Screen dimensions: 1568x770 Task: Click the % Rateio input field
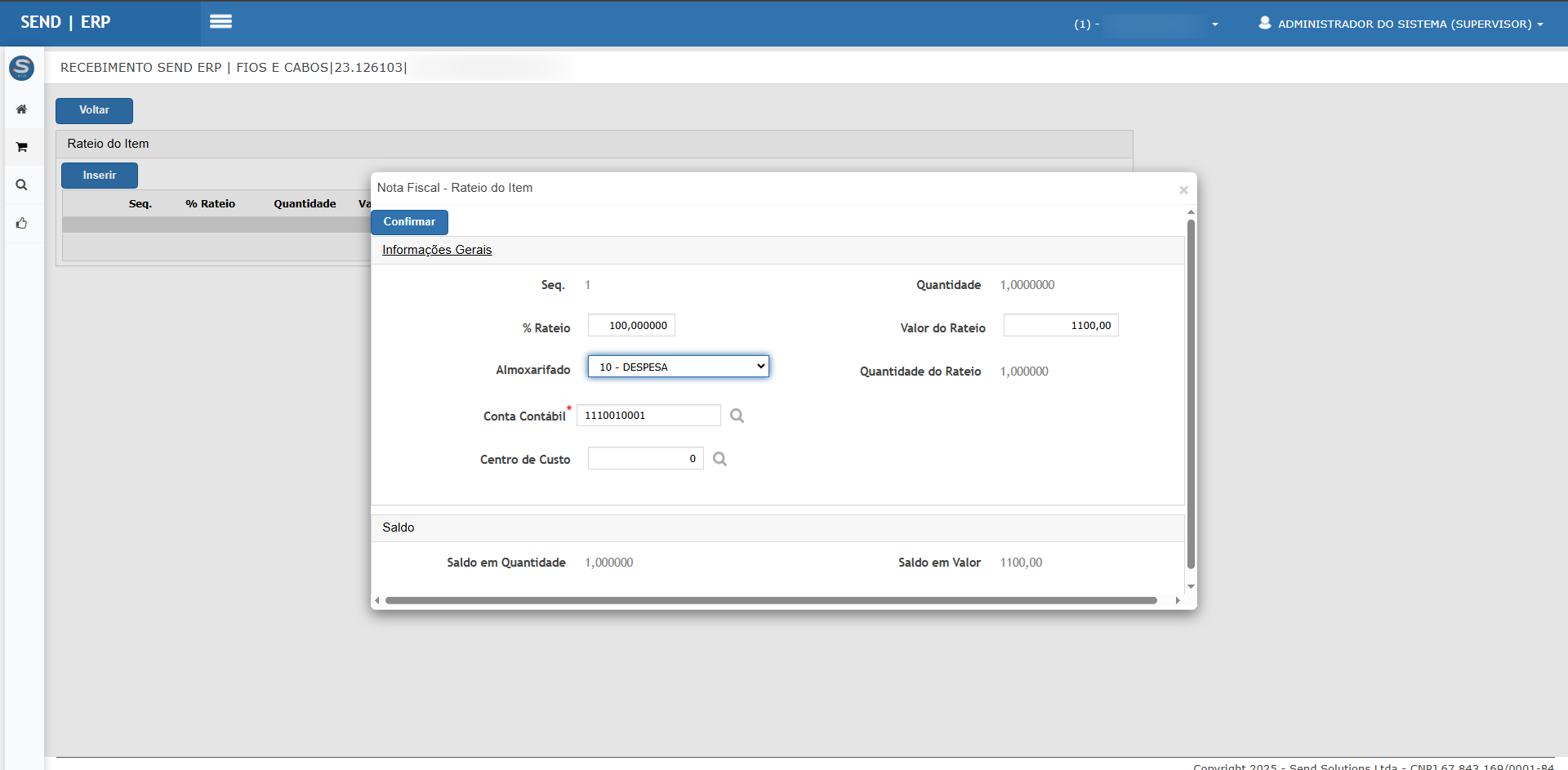pos(631,326)
